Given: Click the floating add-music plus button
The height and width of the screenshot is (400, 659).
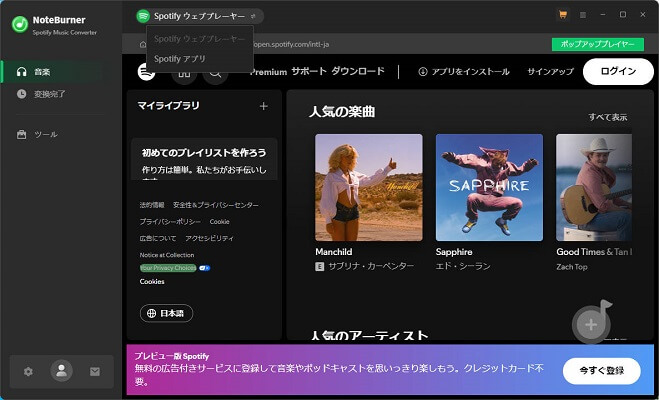Looking at the screenshot, I should coord(591,324).
